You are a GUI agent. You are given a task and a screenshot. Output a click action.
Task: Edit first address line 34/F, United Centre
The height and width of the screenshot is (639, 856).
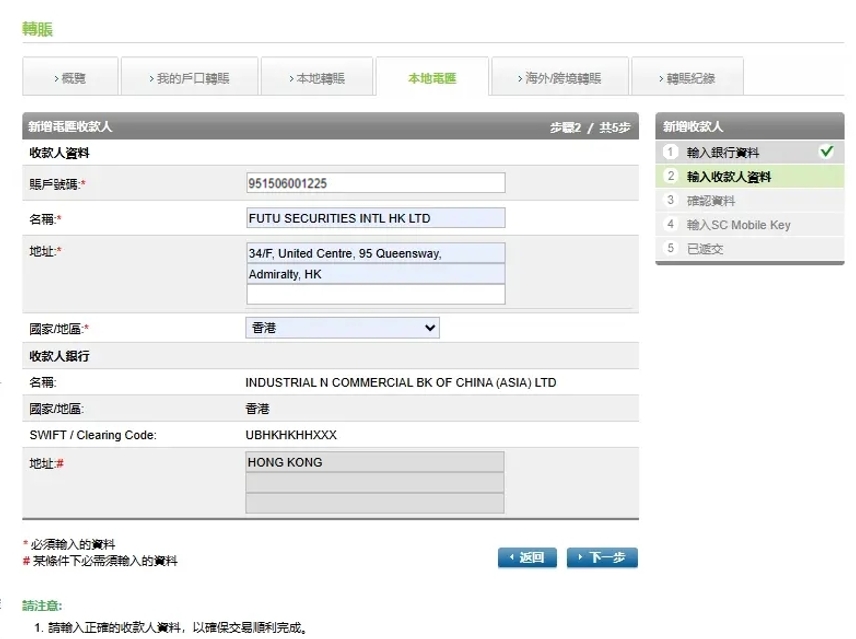point(376,253)
